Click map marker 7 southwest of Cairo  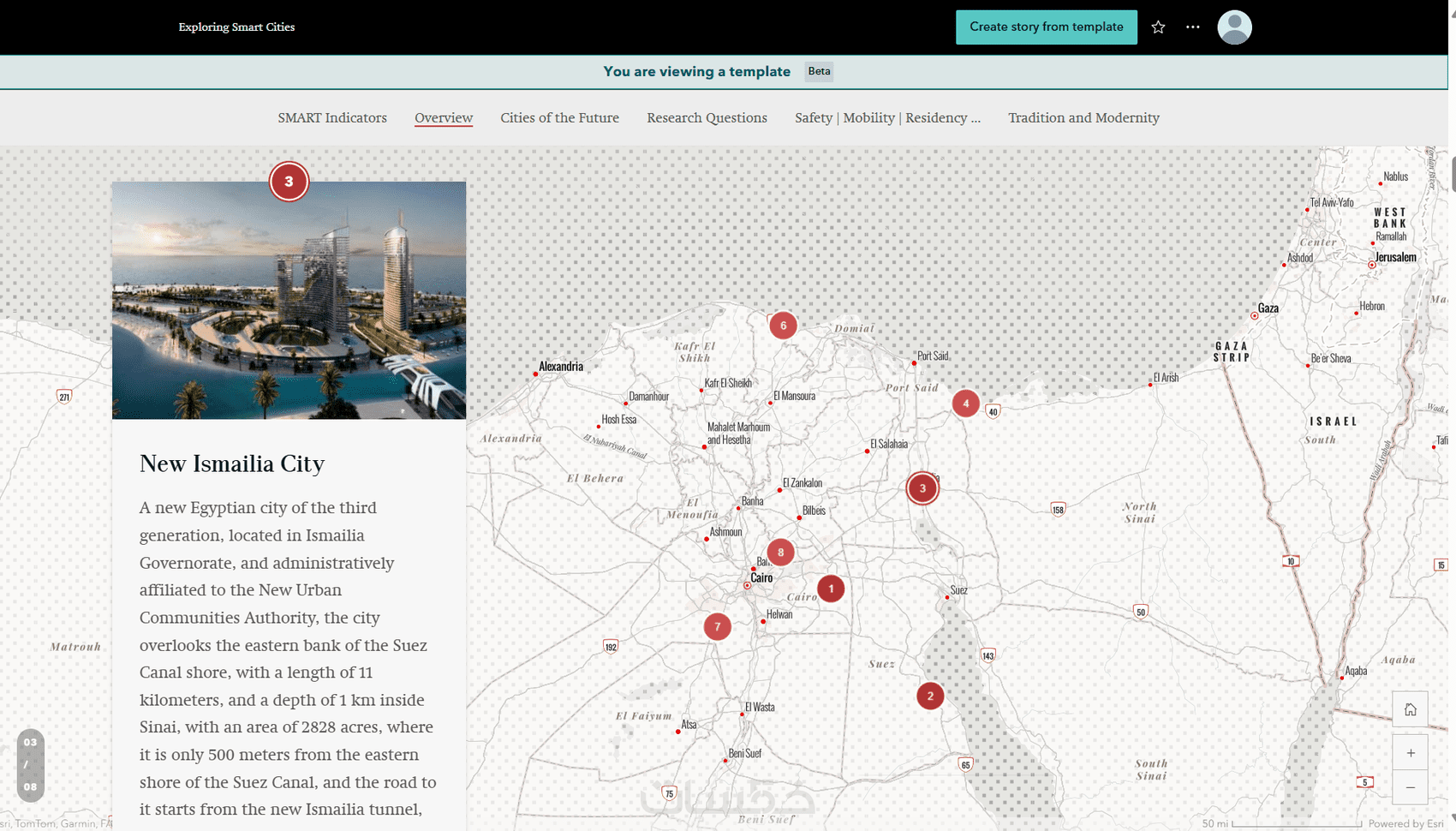tap(717, 627)
